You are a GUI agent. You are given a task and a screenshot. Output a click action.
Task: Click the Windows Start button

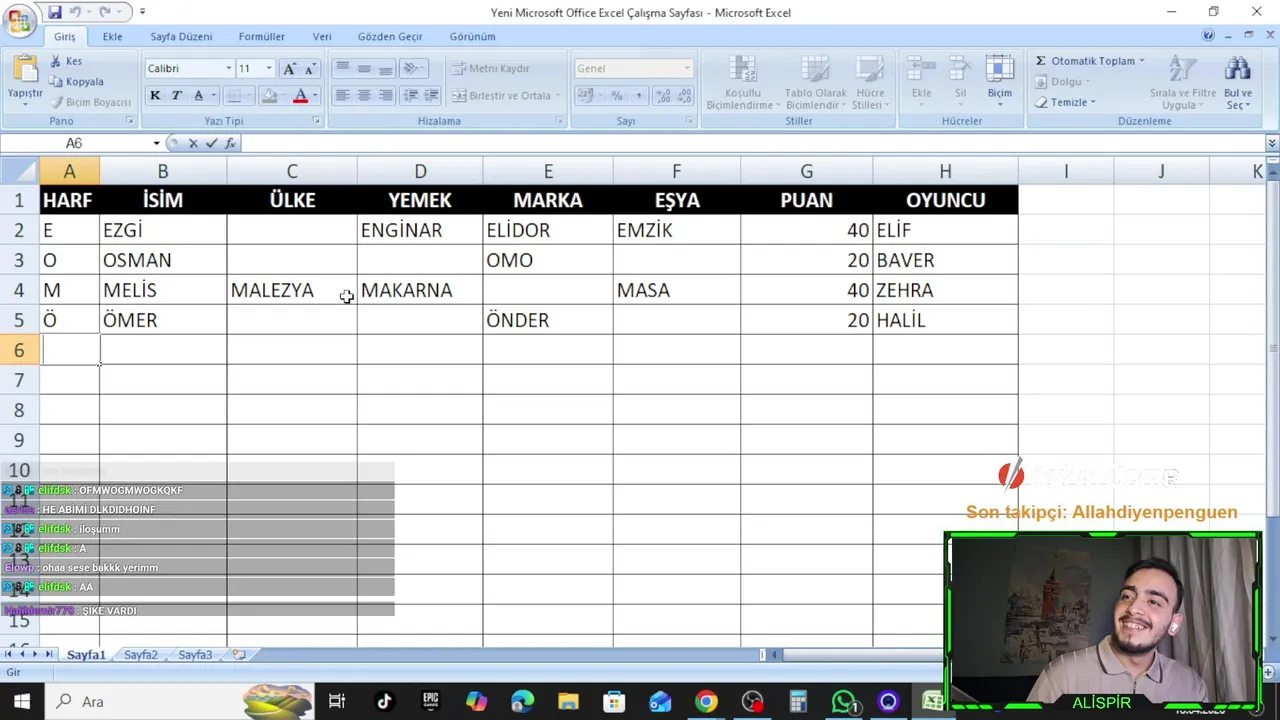tap(21, 701)
